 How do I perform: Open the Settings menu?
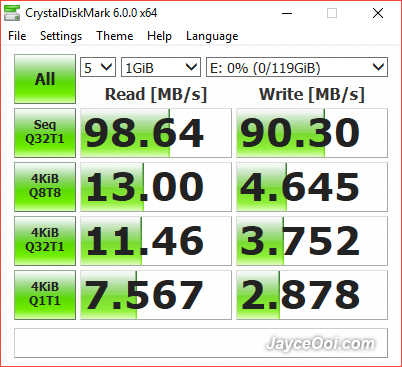[x=61, y=36]
